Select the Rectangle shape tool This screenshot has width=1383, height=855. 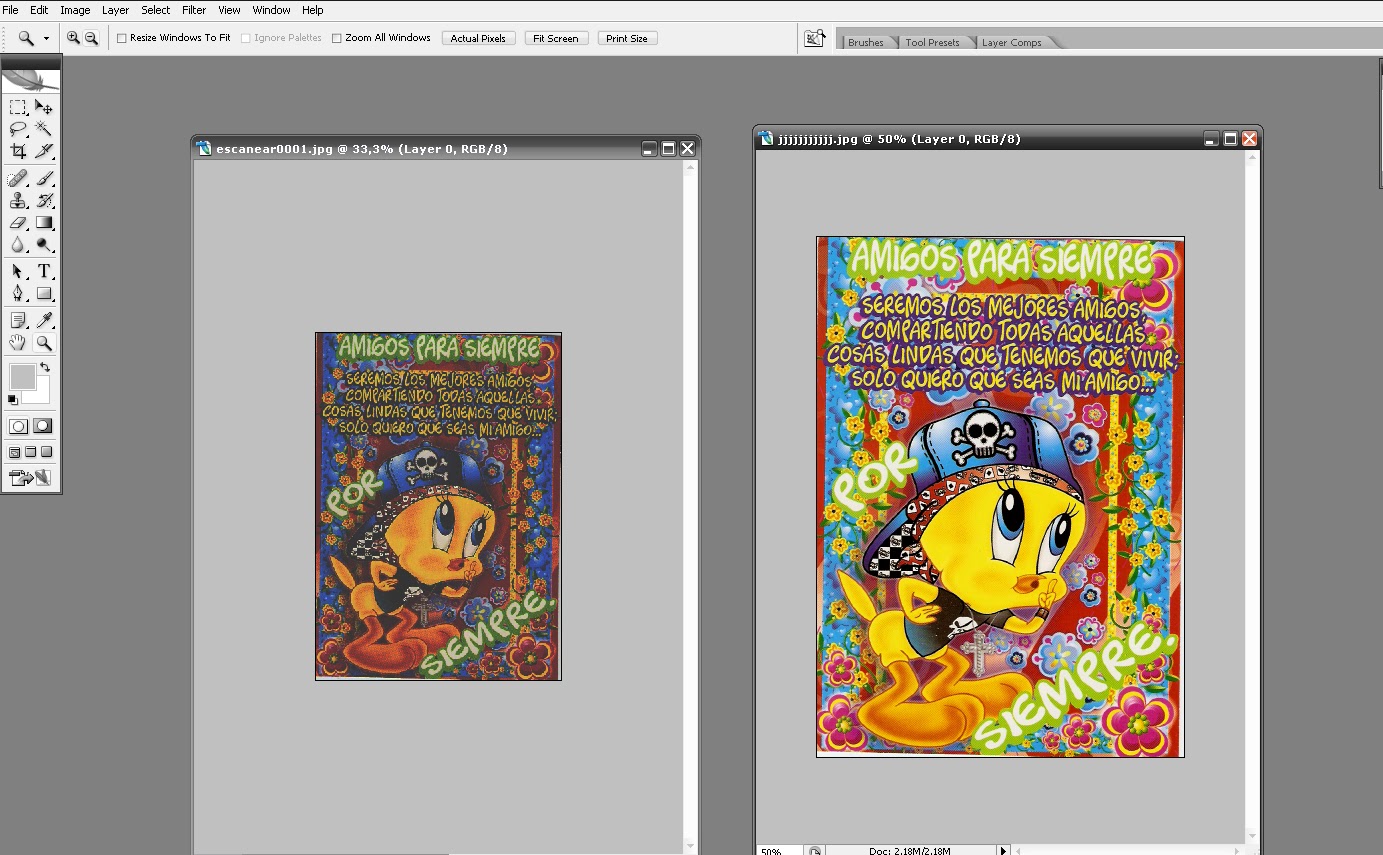tap(44, 294)
